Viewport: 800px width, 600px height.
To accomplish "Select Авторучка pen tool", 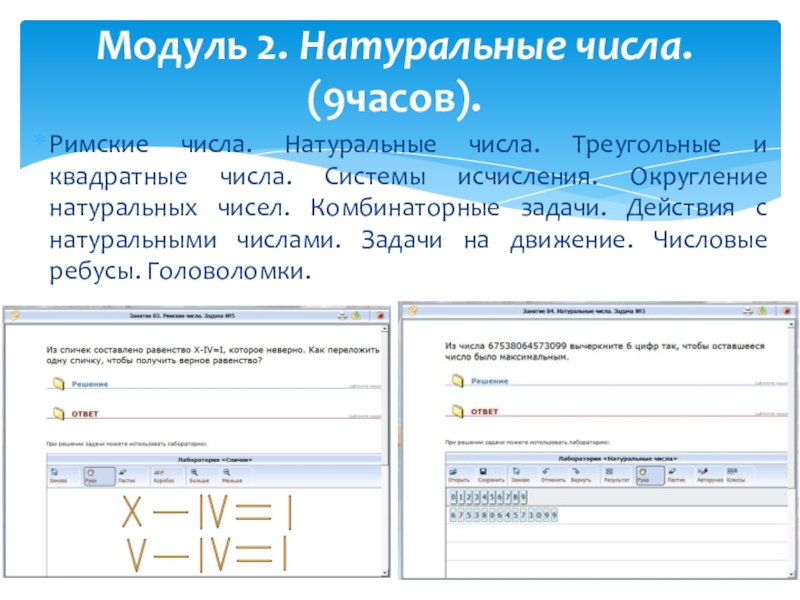I will point(709,475).
